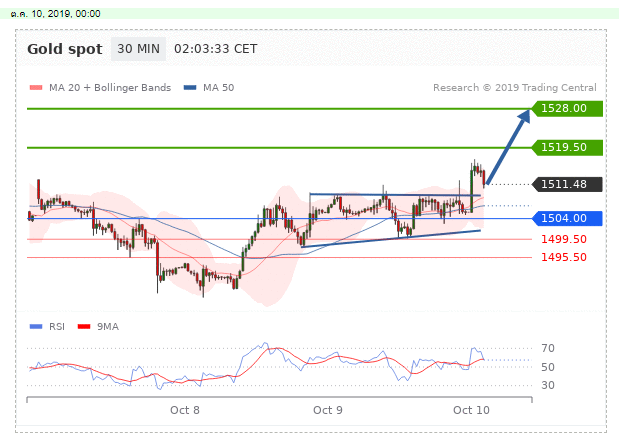
Task: Click the 30 MIN timeframe badge
Action: (x=138, y=49)
